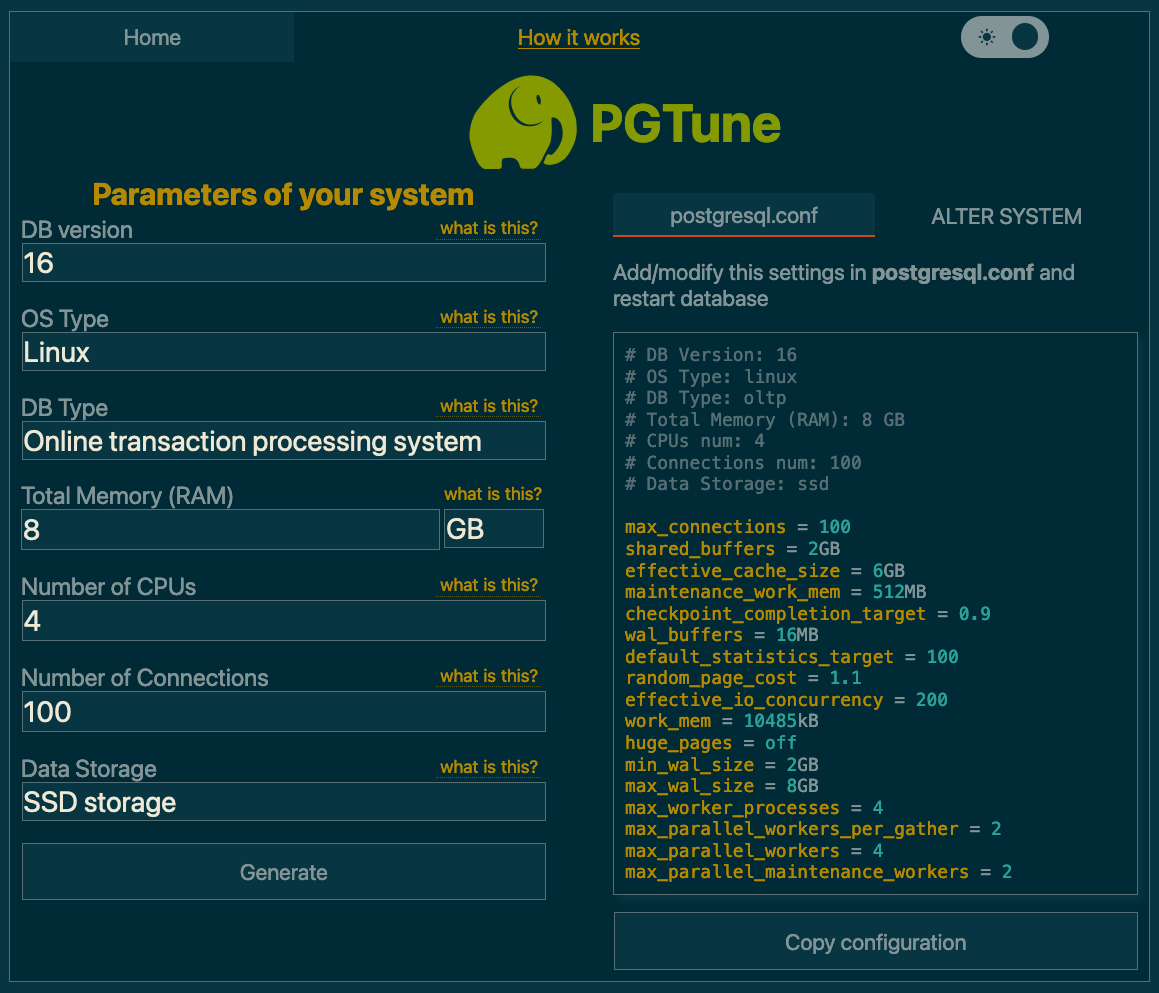Image resolution: width=1159 pixels, height=993 pixels.
Task: Open the OS Type dropdown
Action: coord(283,351)
